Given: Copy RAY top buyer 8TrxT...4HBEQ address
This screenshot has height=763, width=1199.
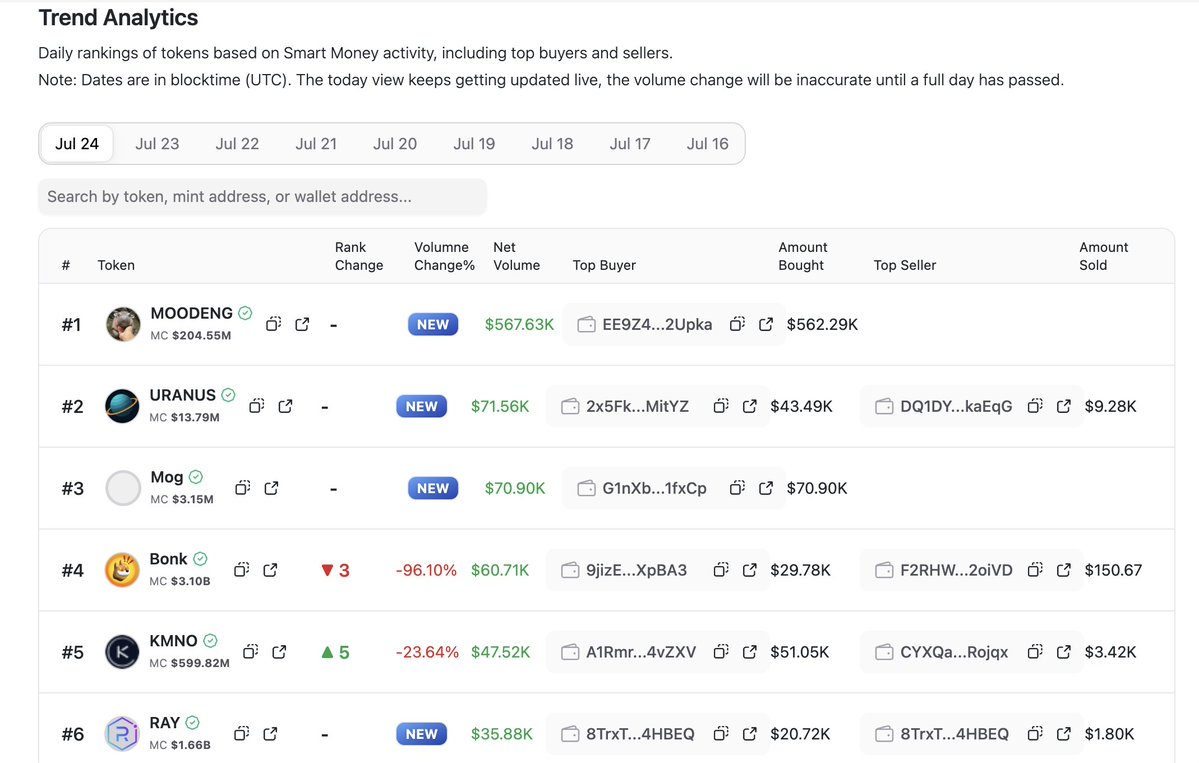Looking at the screenshot, I should 721,733.
